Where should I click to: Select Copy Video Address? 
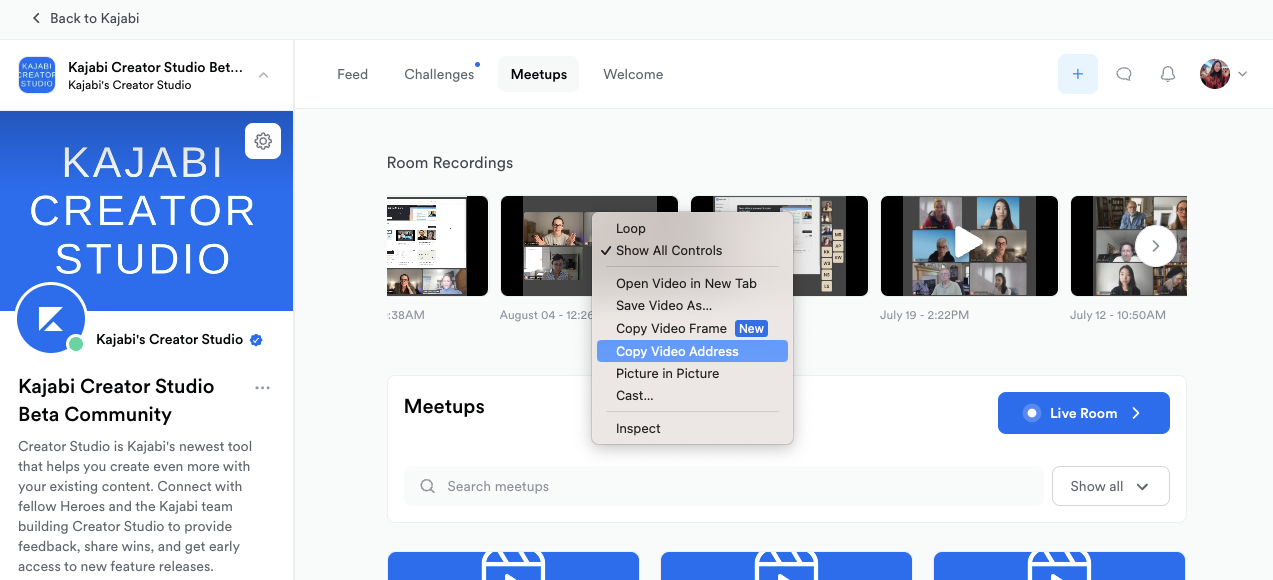tap(692, 351)
